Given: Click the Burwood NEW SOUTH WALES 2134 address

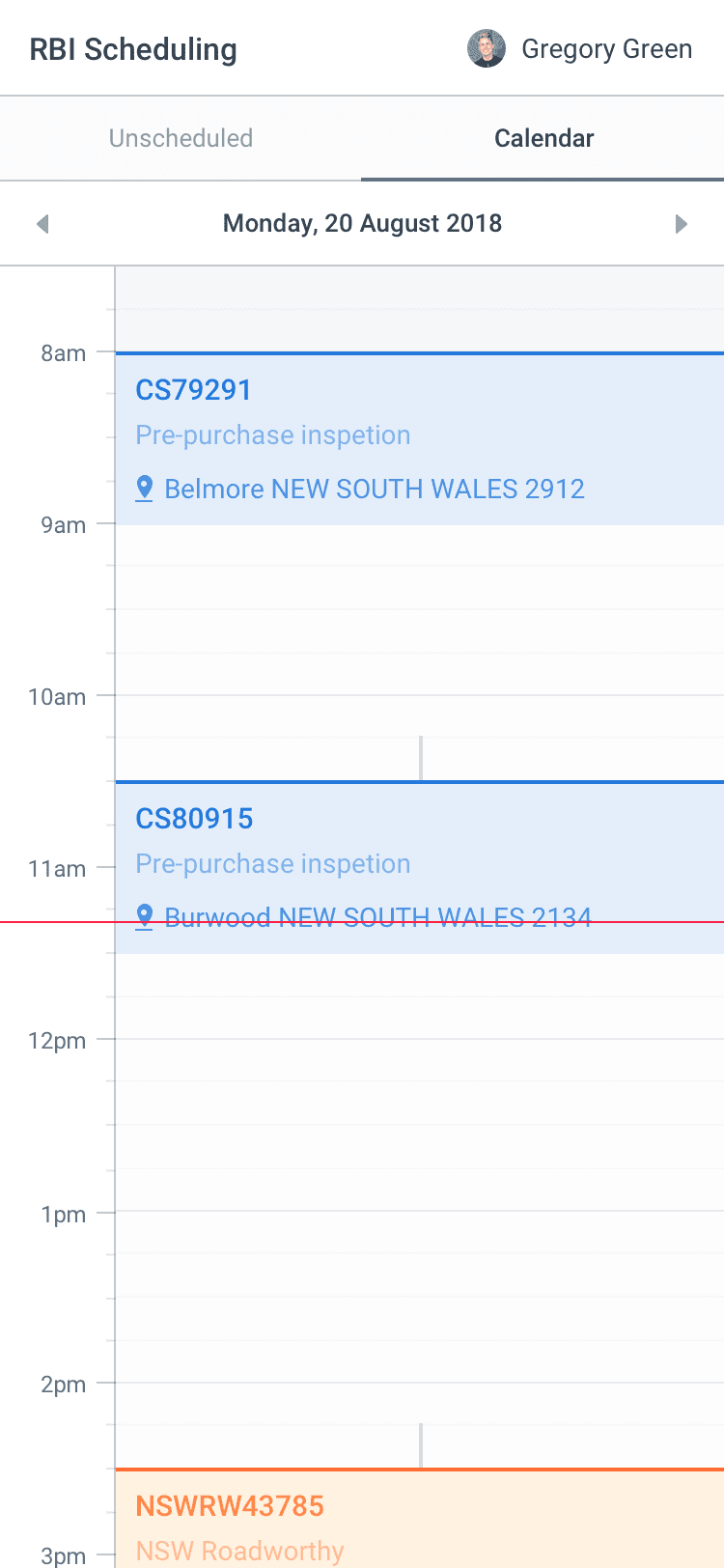Looking at the screenshot, I should pyautogui.click(x=377, y=916).
